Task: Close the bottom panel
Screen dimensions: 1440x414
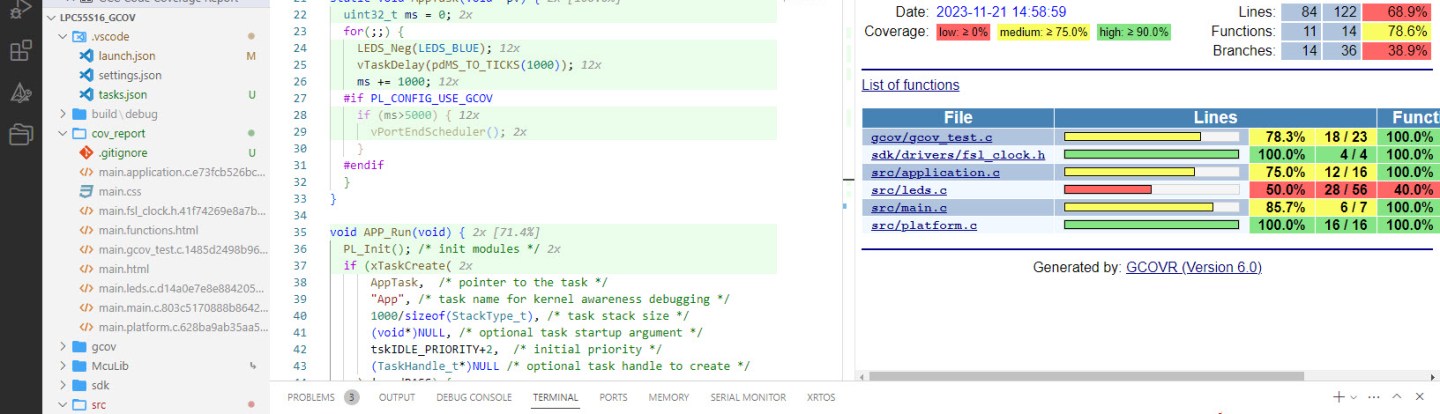Action: pos(1421,397)
